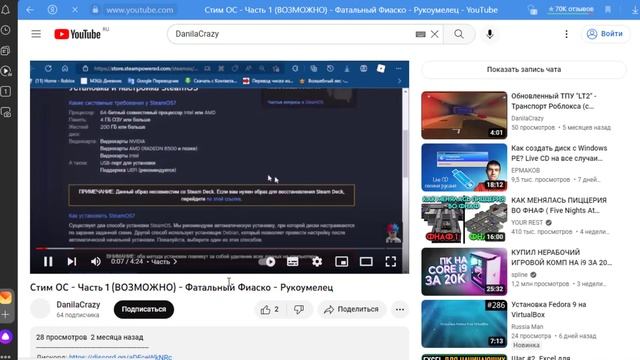
Task: Open КУПИЛ НЕРАБОЧИЙ ИГРОВОЙ КОМП video title
Action: coord(561,258)
